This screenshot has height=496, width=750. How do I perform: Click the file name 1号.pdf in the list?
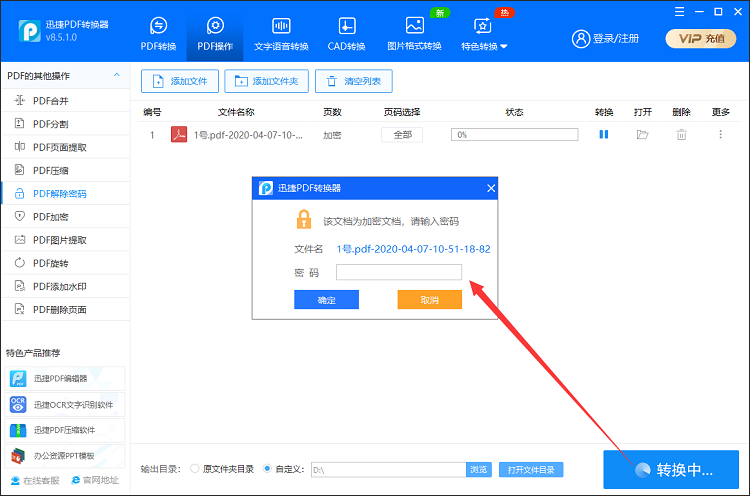tap(248, 135)
